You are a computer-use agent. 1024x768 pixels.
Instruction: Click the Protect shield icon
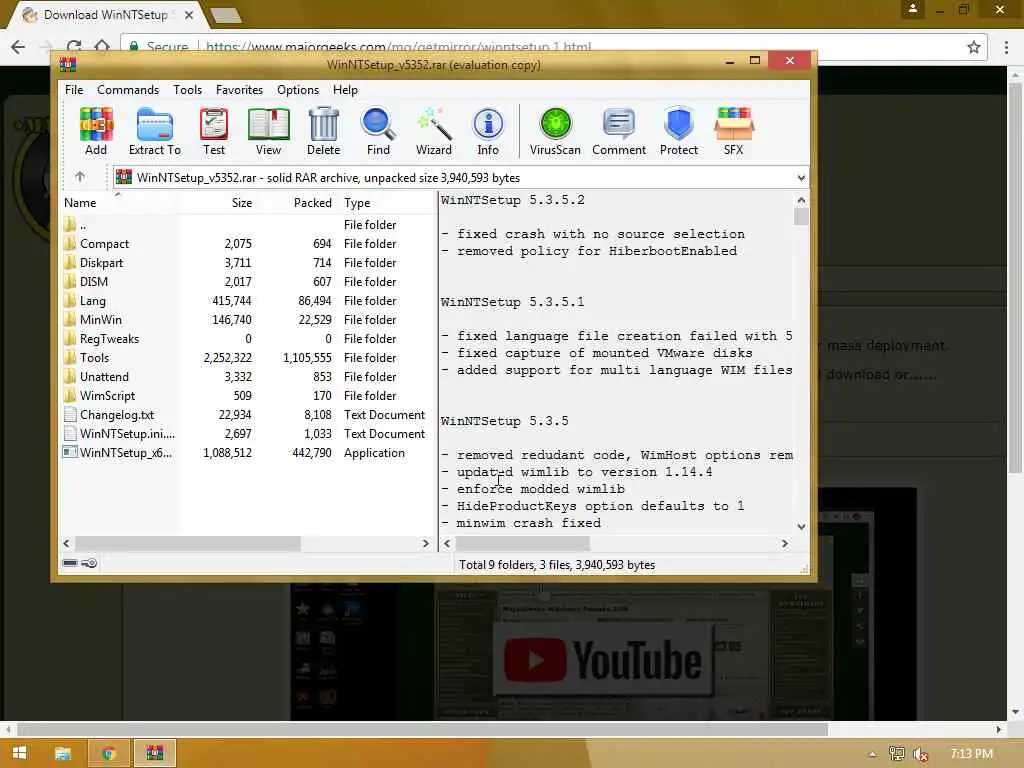(679, 131)
